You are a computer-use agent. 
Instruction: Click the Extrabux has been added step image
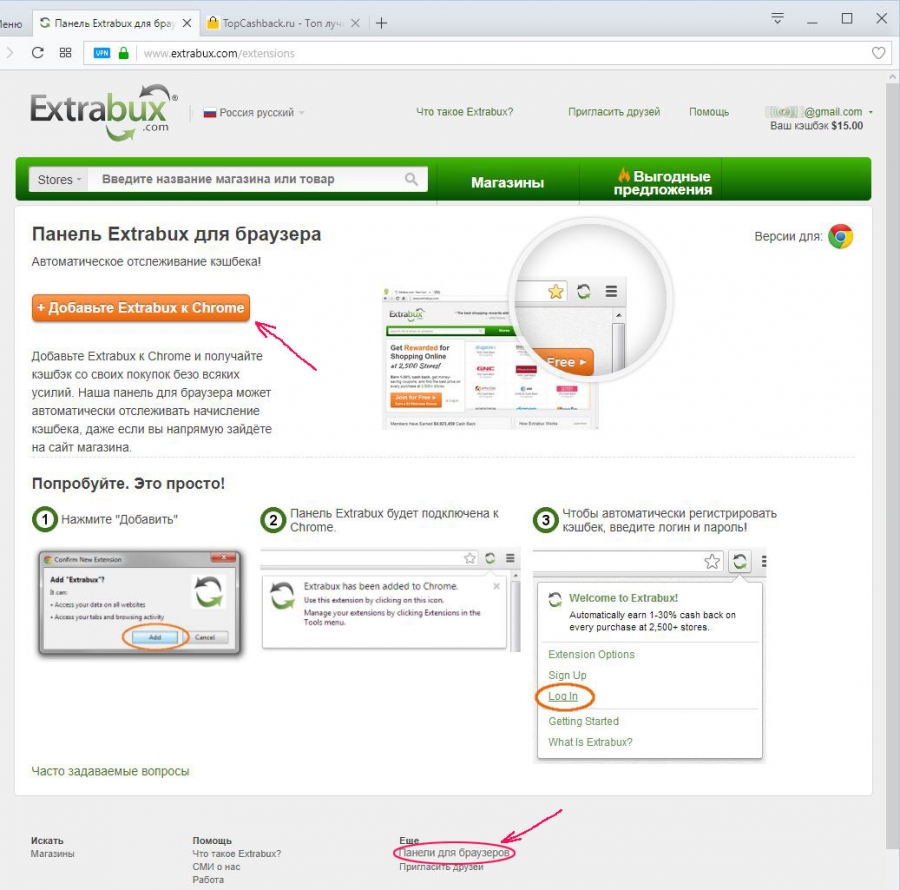click(390, 600)
